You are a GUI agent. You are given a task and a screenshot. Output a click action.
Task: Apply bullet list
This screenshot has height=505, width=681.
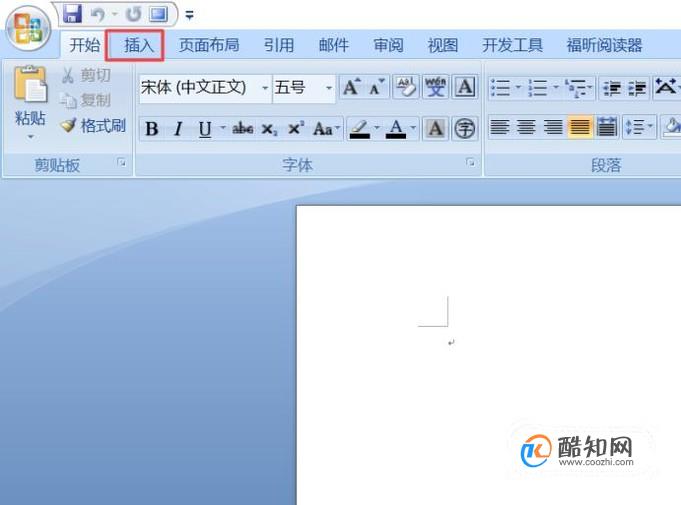[500, 88]
